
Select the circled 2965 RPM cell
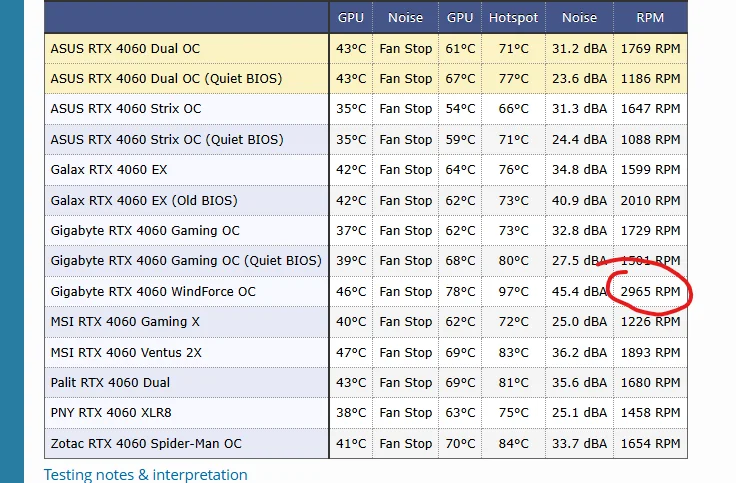point(650,292)
